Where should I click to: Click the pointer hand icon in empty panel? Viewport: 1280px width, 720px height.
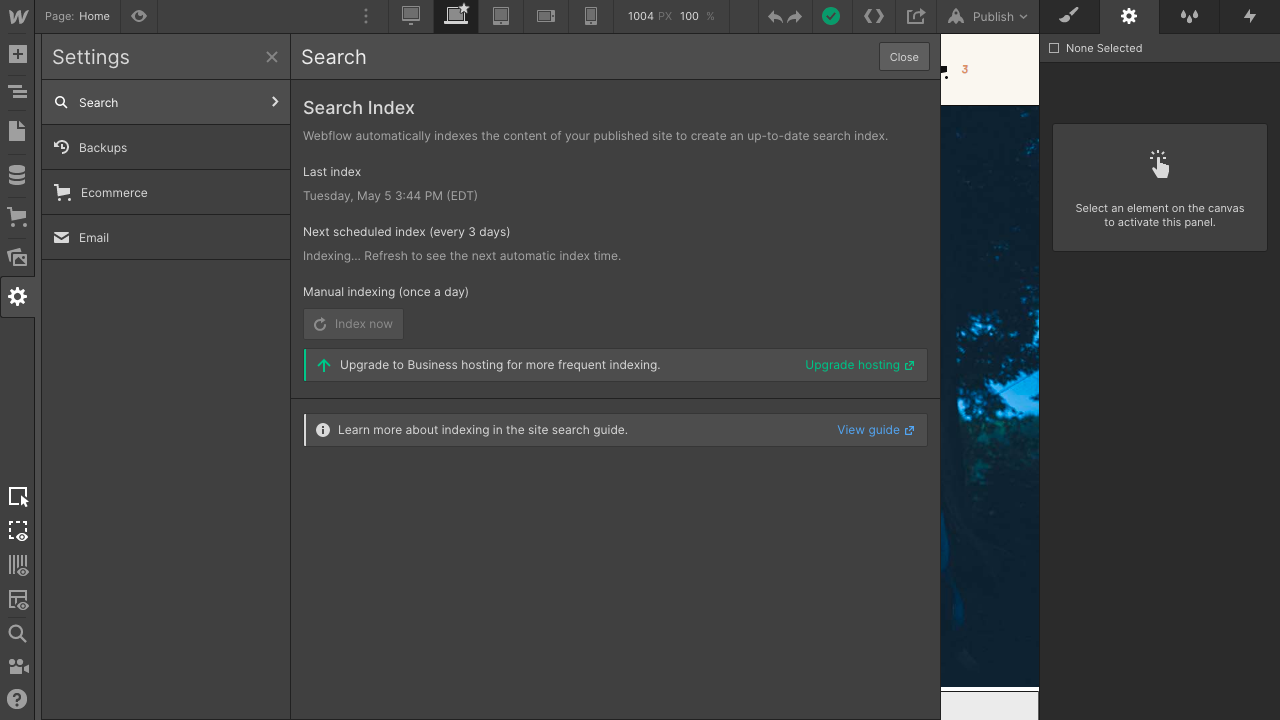1159,165
